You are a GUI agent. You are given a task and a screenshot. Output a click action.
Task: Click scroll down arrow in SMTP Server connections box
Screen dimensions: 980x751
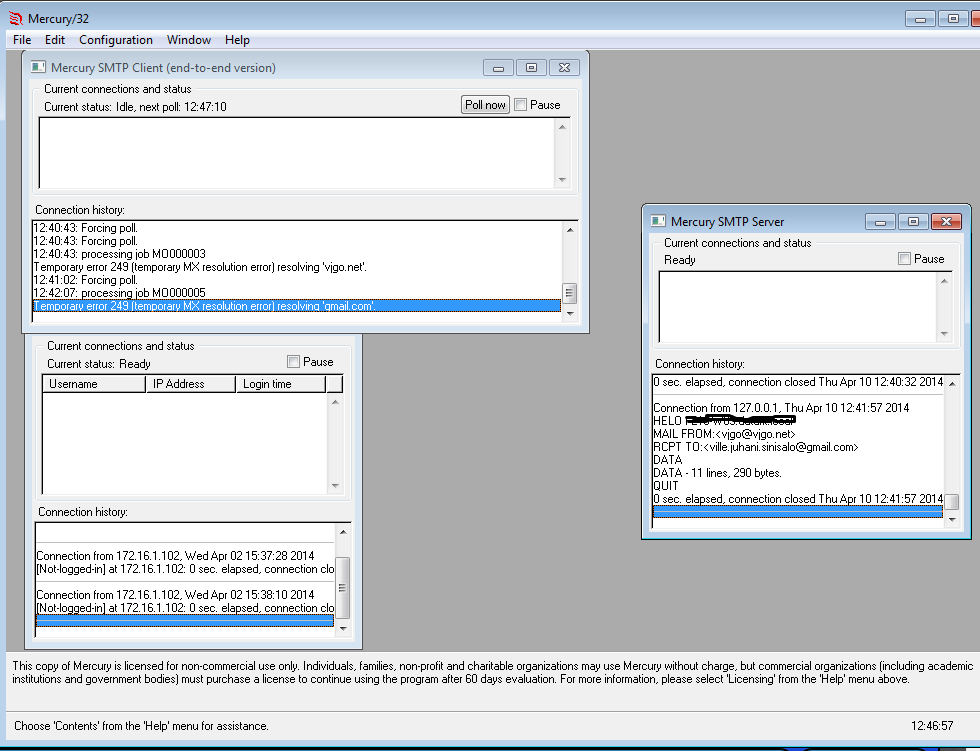944,334
